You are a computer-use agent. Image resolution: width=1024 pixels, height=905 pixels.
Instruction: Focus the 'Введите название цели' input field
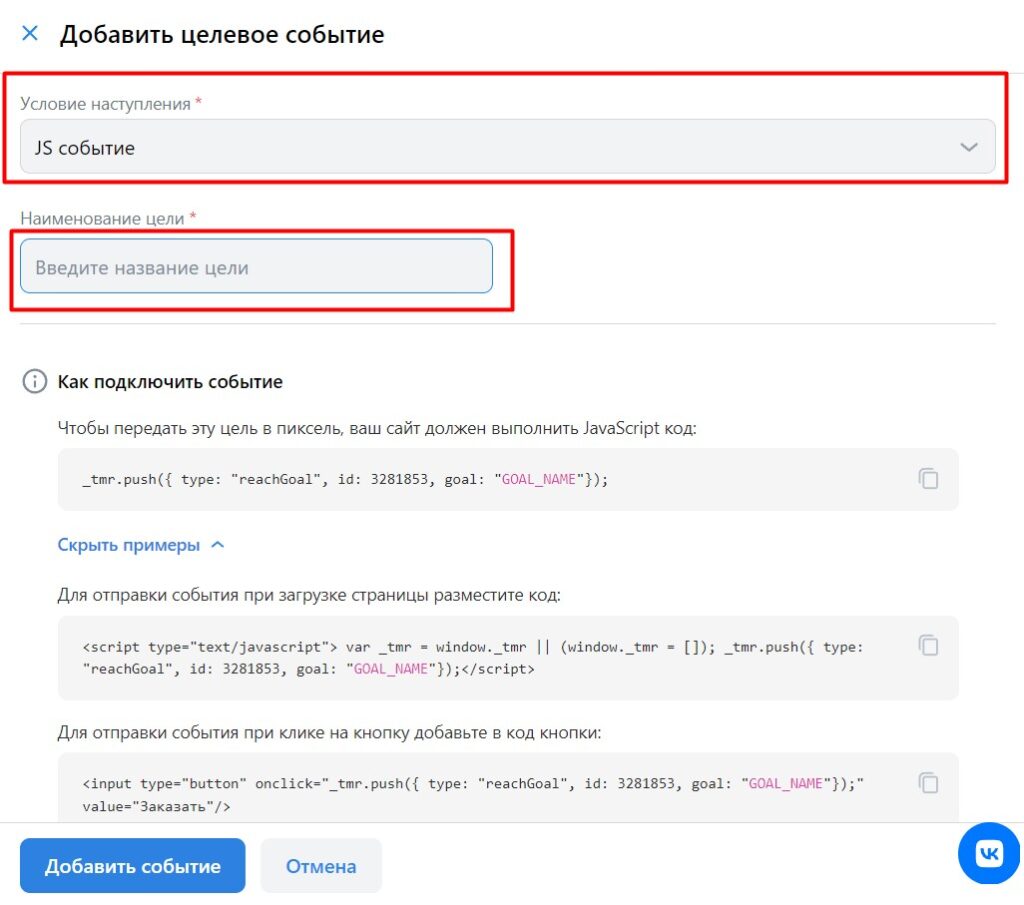pos(256,267)
